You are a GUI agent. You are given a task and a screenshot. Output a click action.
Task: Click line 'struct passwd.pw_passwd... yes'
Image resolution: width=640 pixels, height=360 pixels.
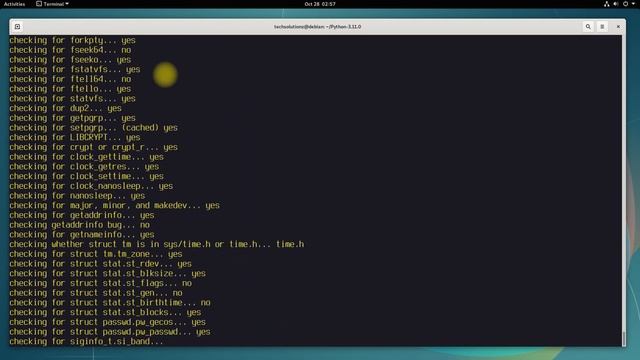coord(110,332)
